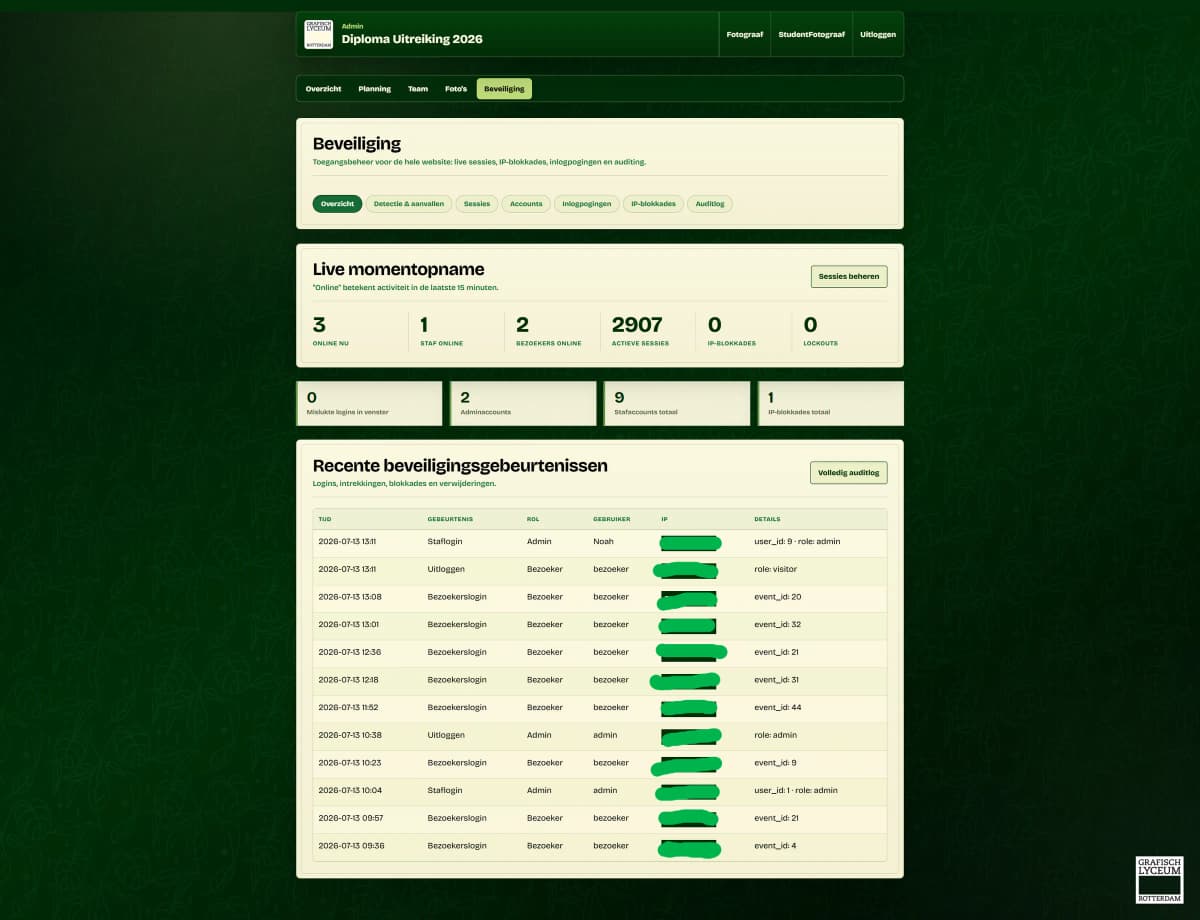Viewport: 1200px width, 920px height.
Task: Log out with the Uitloggen link
Action: click(878, 34)
